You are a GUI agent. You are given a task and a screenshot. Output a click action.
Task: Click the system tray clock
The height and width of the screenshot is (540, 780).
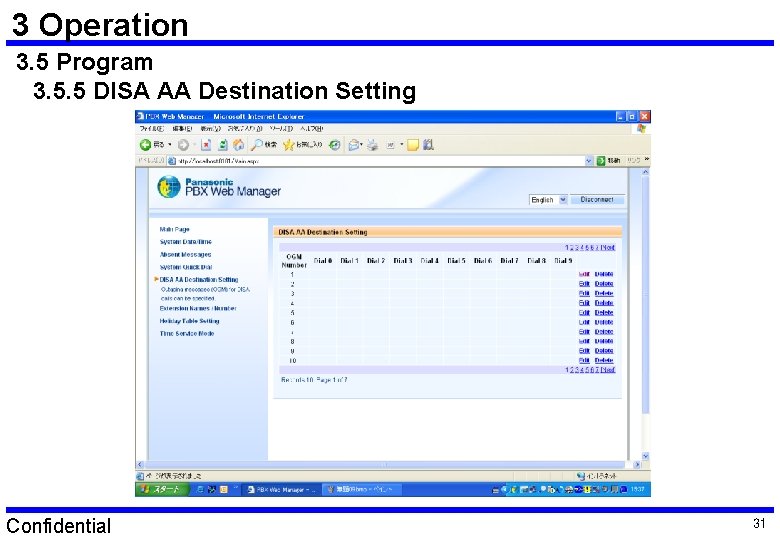(x=637, y=489)
